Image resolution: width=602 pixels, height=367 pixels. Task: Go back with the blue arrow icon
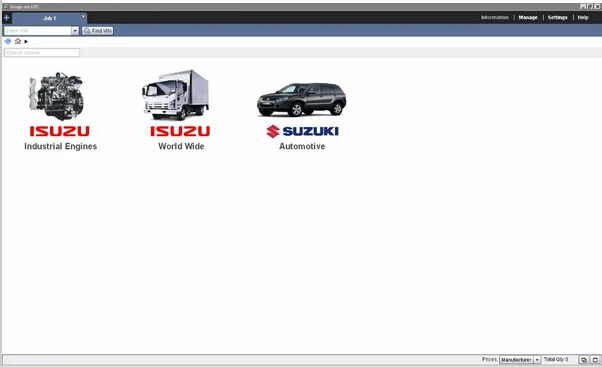click(8, 41)
